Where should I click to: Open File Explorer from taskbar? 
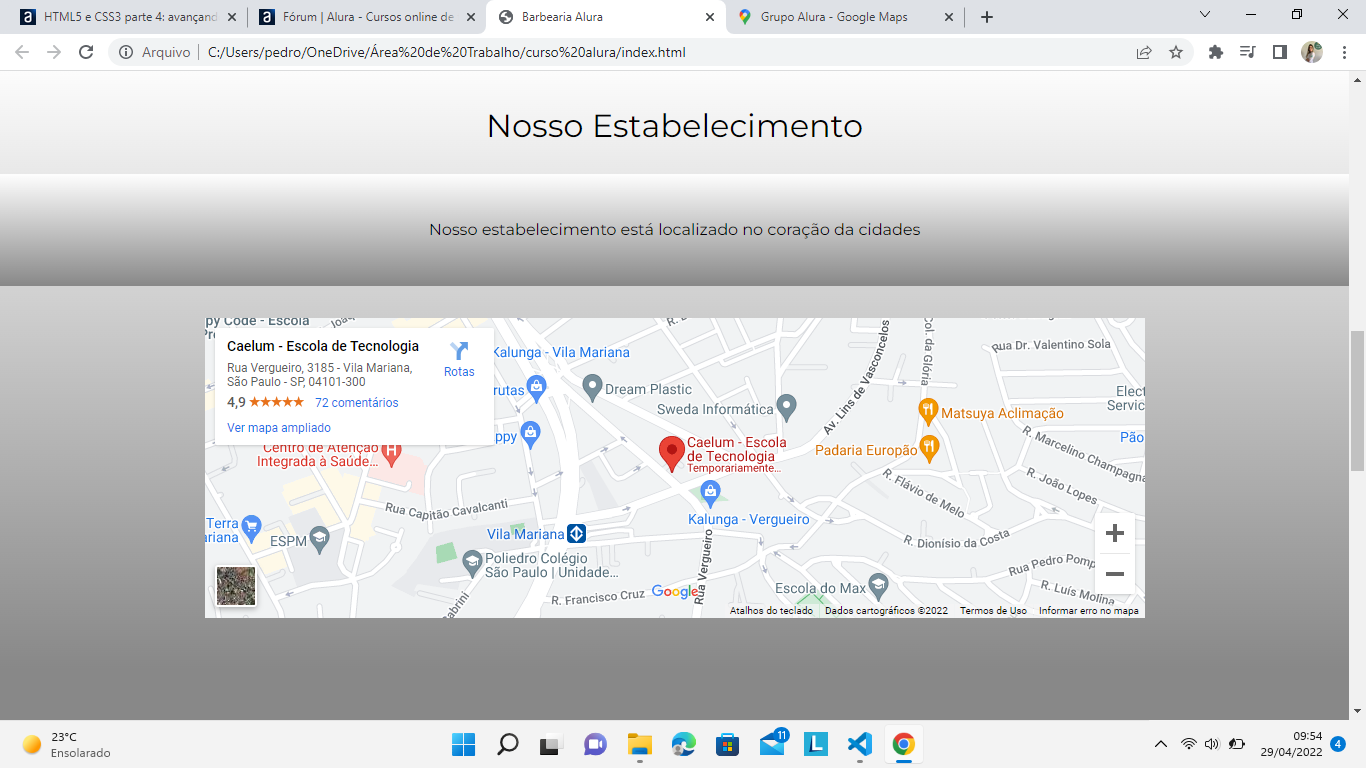pos(639,744)
